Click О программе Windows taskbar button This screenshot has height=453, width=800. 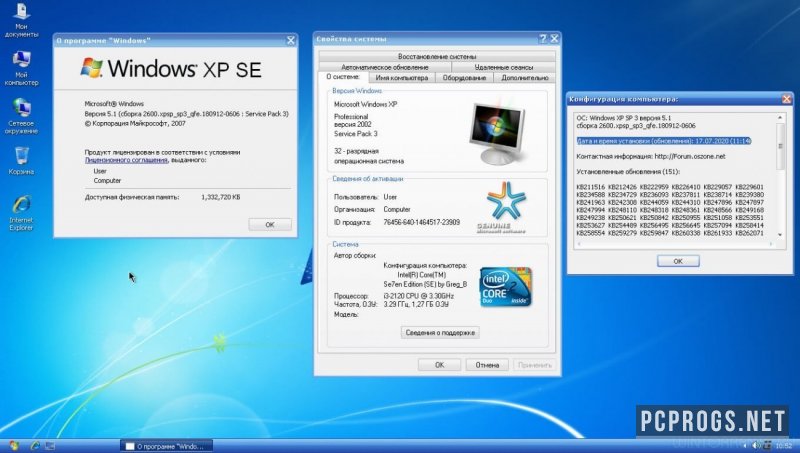pos(167,446)
